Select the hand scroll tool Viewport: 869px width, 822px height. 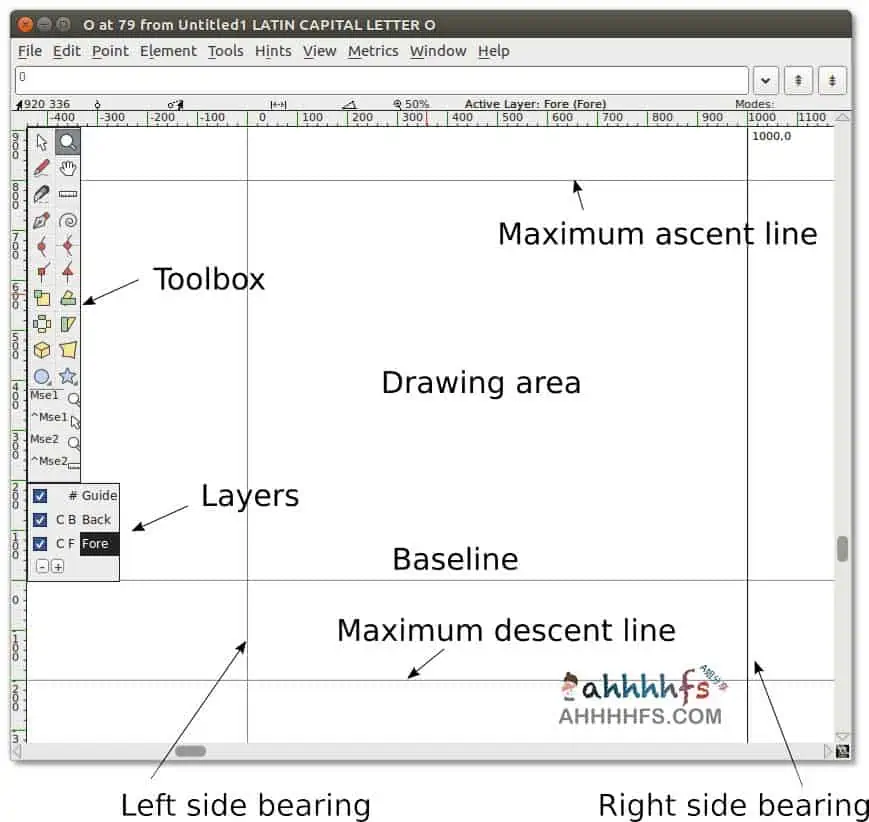pos(66,168)
